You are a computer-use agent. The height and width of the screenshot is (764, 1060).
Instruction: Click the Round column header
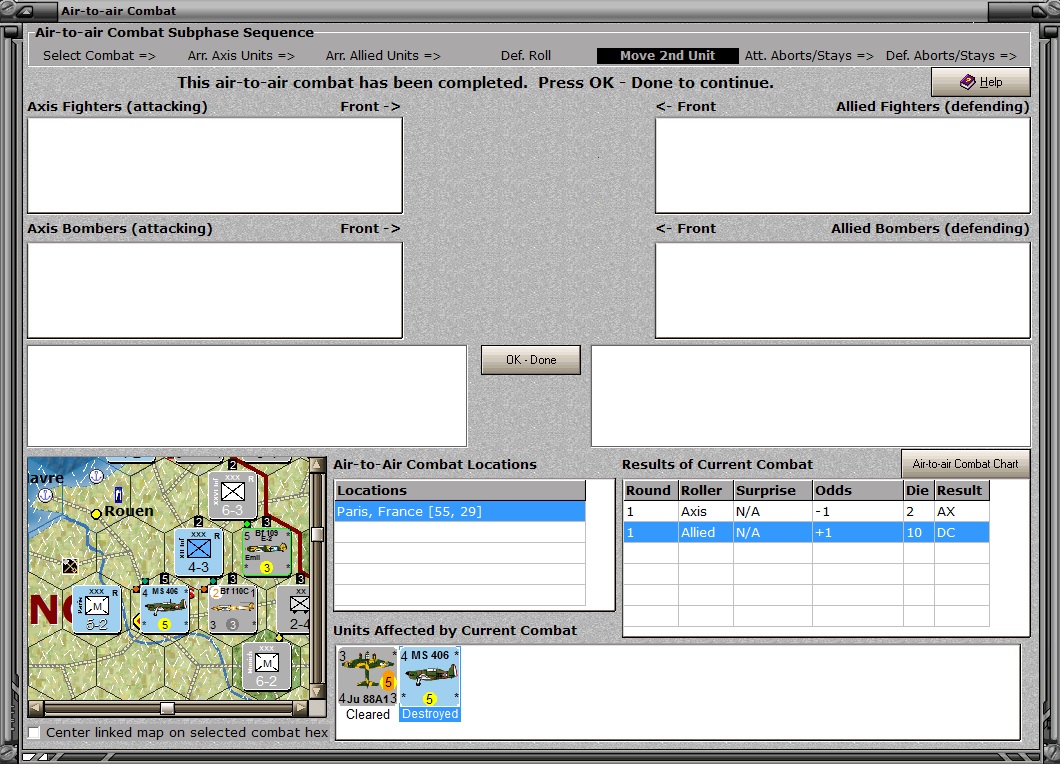click(x=650, y=490)
